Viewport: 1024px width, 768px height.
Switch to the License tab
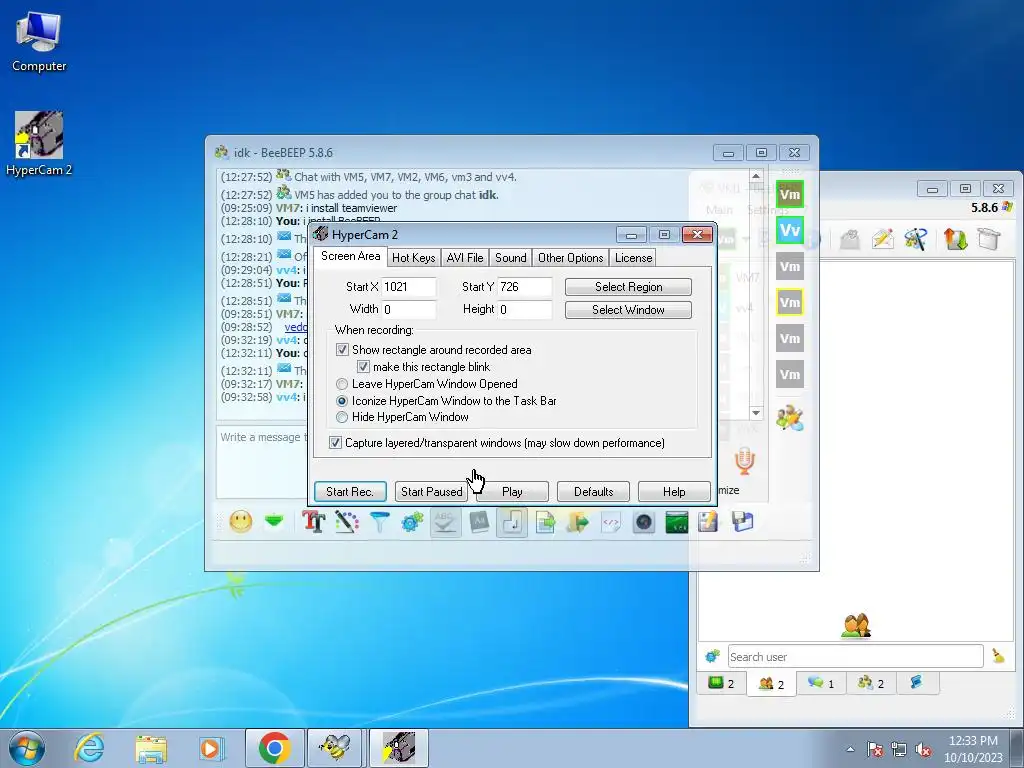tap(633, 257)
